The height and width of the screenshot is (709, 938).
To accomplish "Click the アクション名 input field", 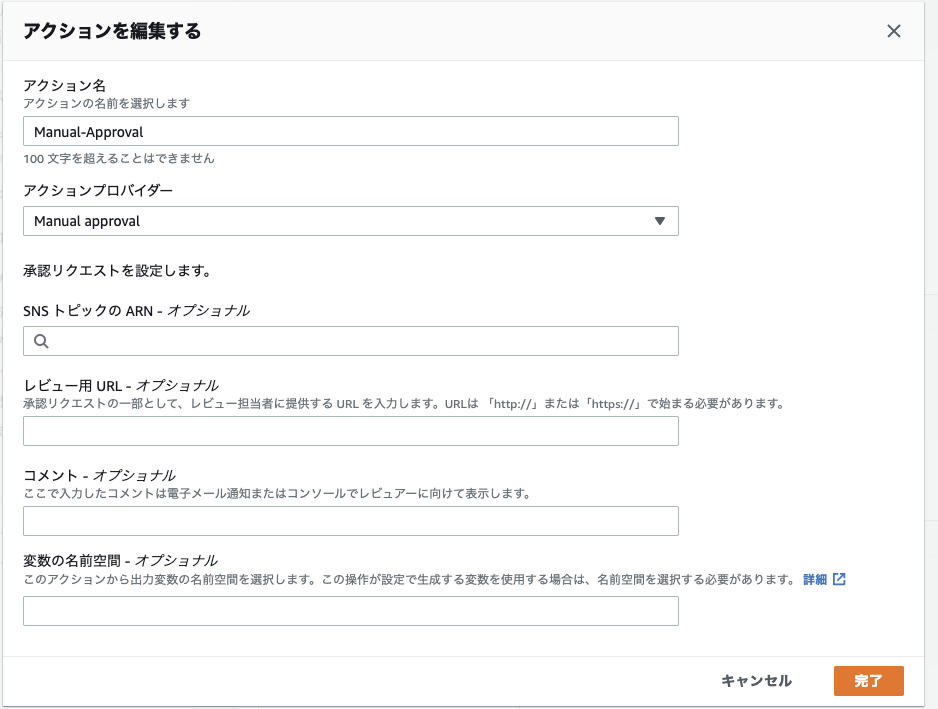I will (351, 131).
